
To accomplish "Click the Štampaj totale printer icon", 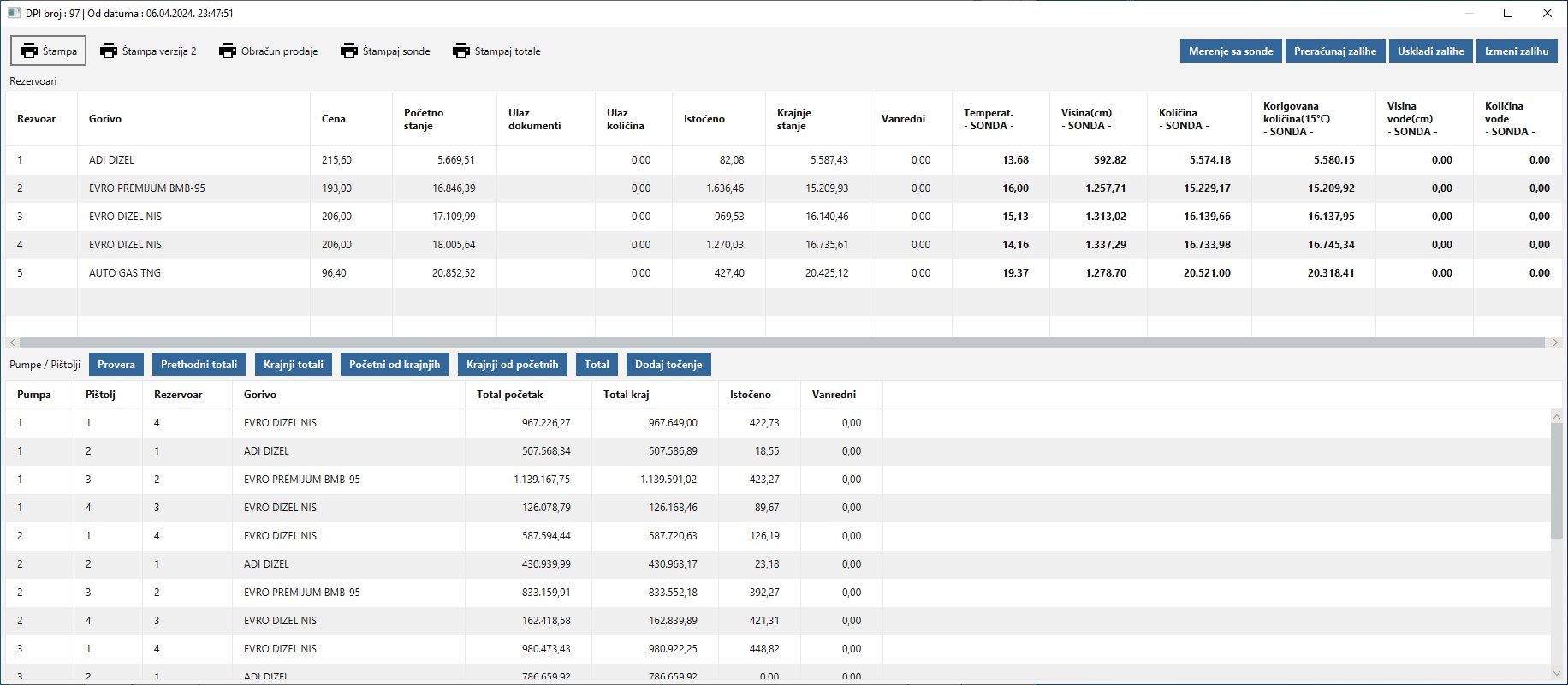I will [x=461, y=51].
